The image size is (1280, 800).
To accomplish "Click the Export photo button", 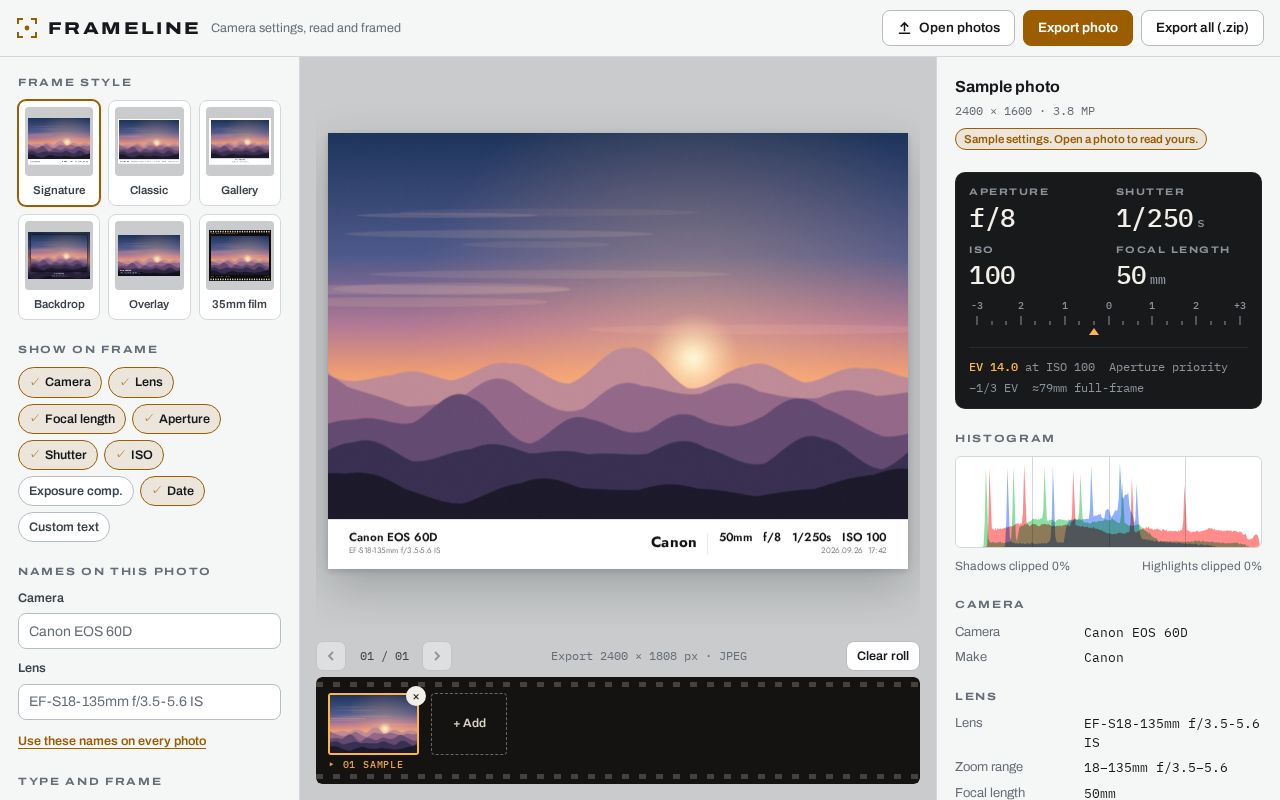I will [1078, 28].
